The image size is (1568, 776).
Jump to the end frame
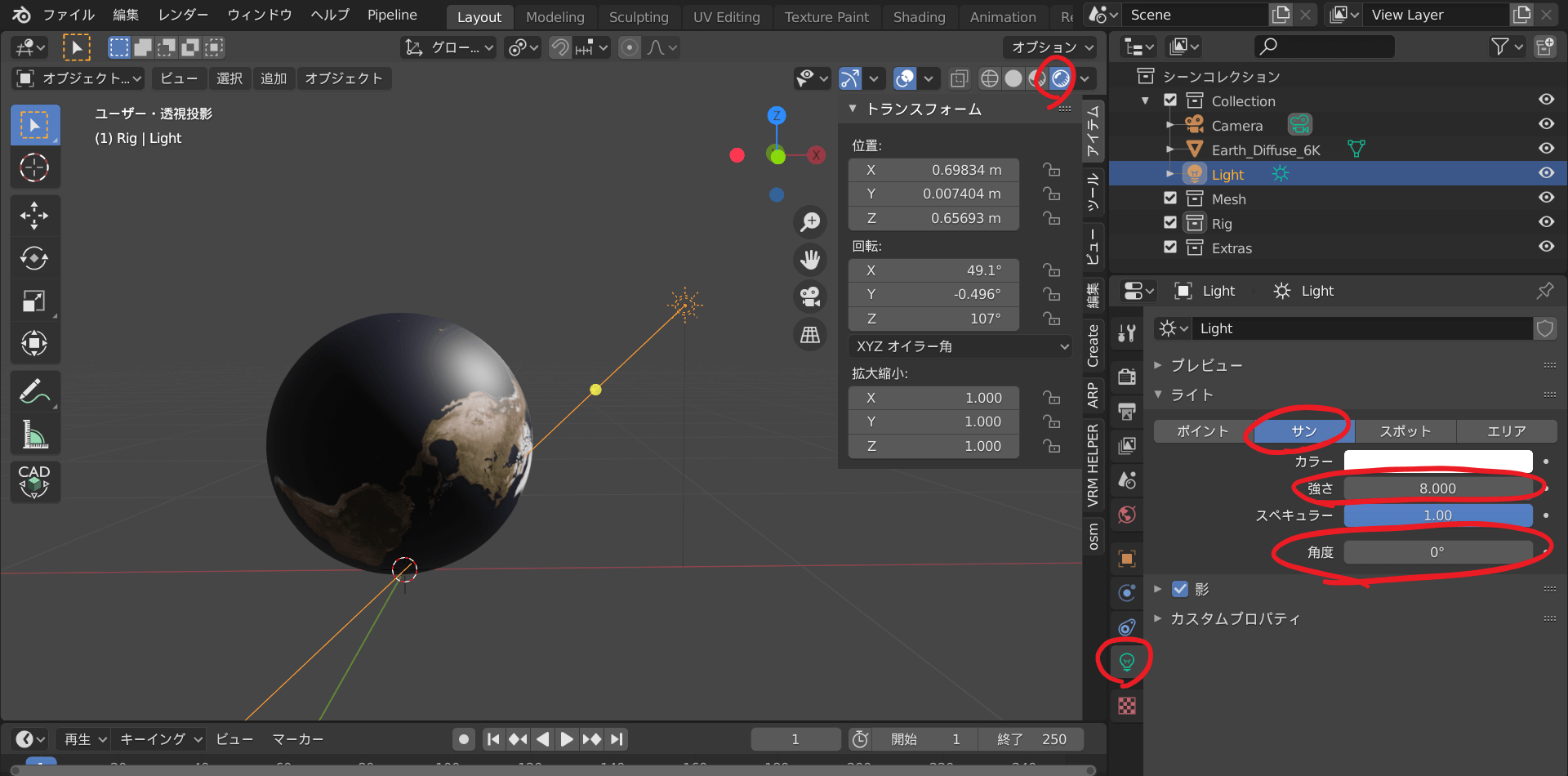coord(617,739)
